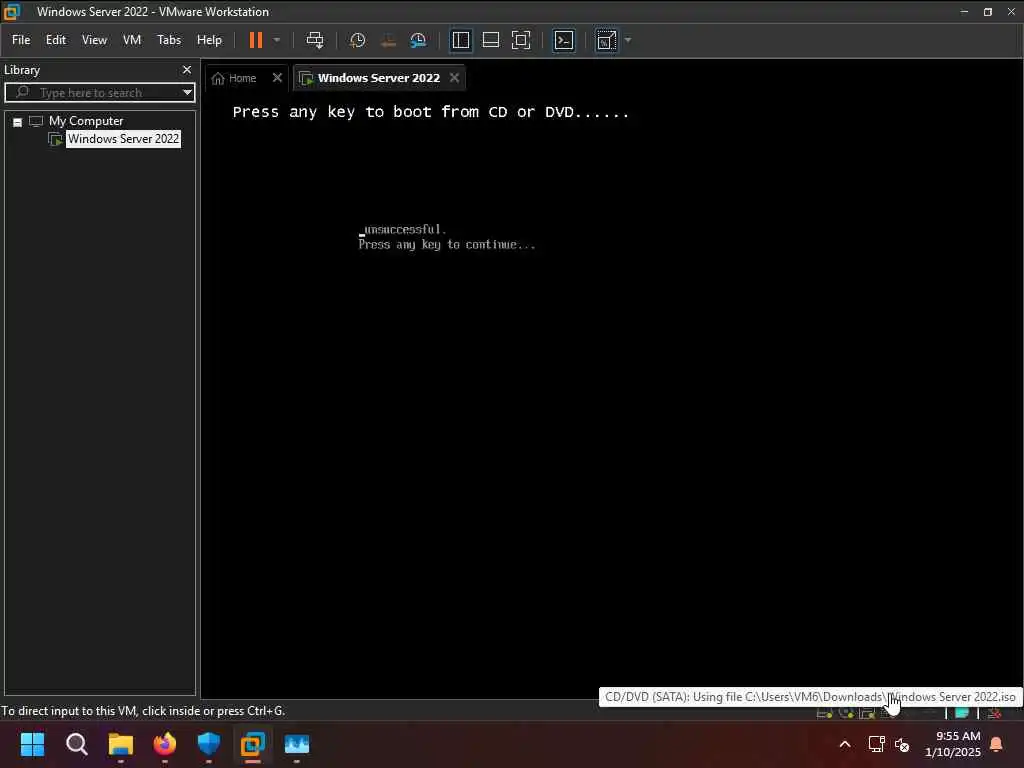Open the stretch guest dropdown arrow
This screenshot has height=768, width=1024.
[628, 40]
